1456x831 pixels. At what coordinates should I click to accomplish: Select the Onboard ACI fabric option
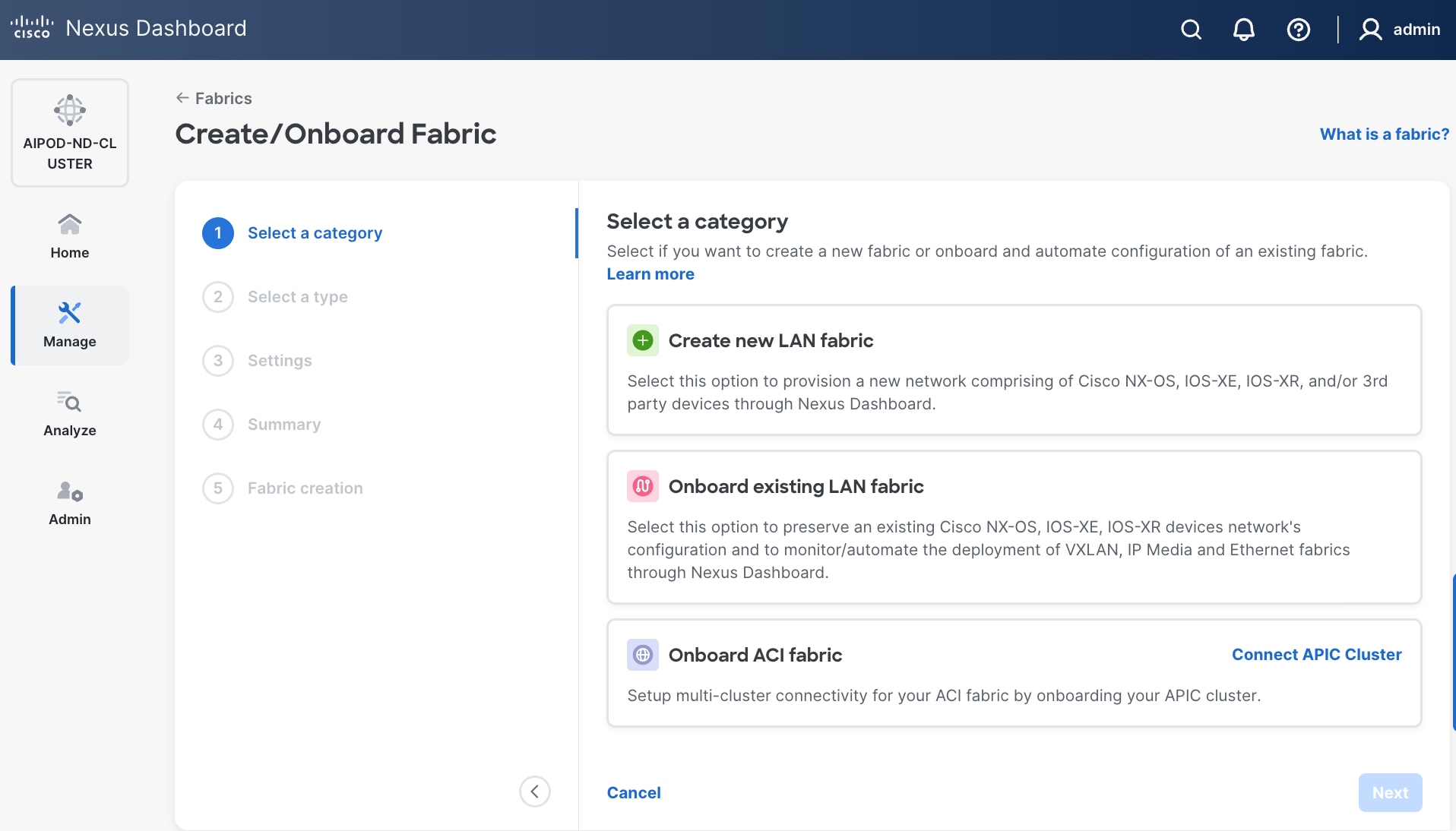912,673
